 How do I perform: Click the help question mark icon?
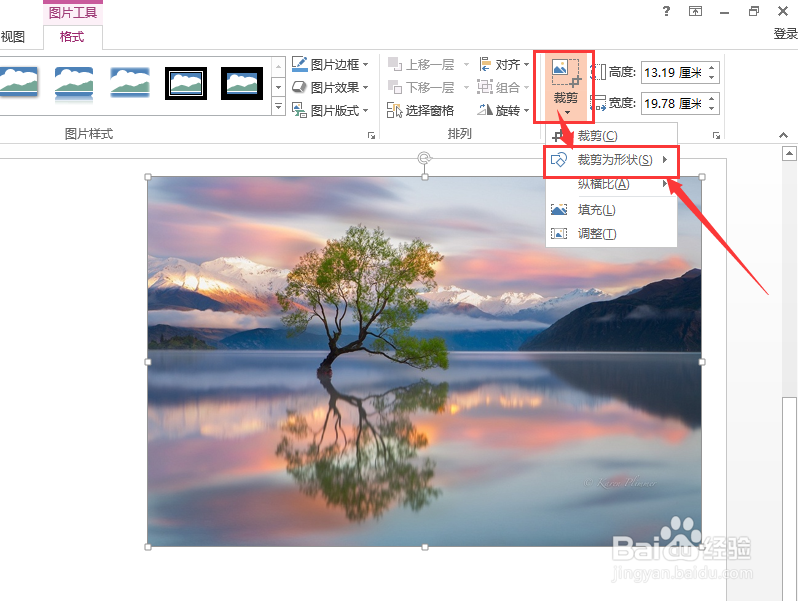pyautogui.click(x=666, y=11)
